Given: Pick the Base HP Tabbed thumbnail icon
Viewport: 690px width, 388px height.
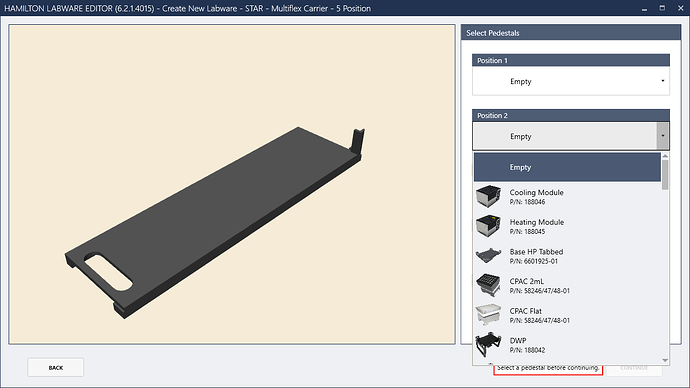Looking at the screenshot, I should (x=488, y=255).
